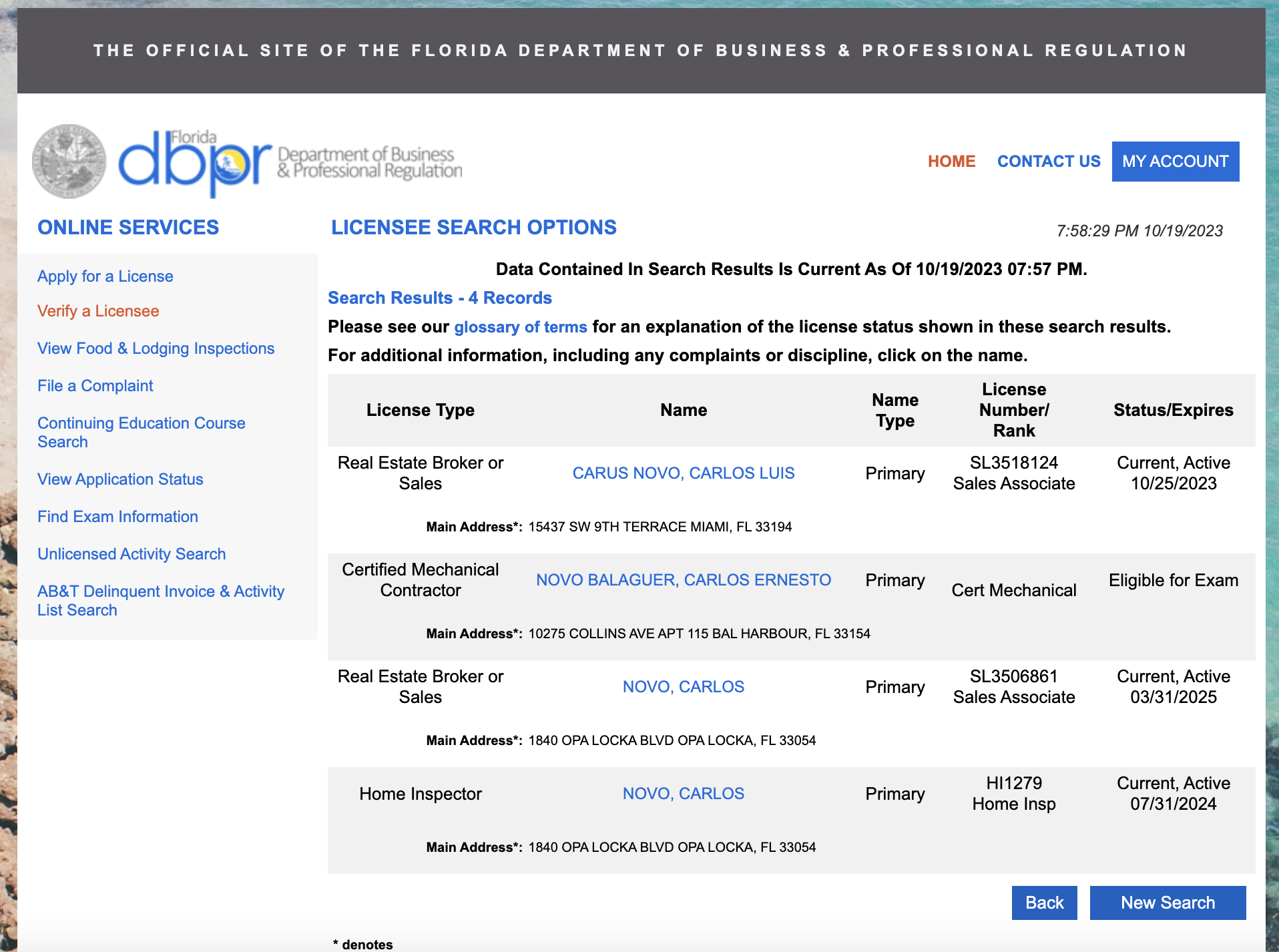Open licensee CARUS NOVO, CARLOS LUIS

[x=684, y=473]
